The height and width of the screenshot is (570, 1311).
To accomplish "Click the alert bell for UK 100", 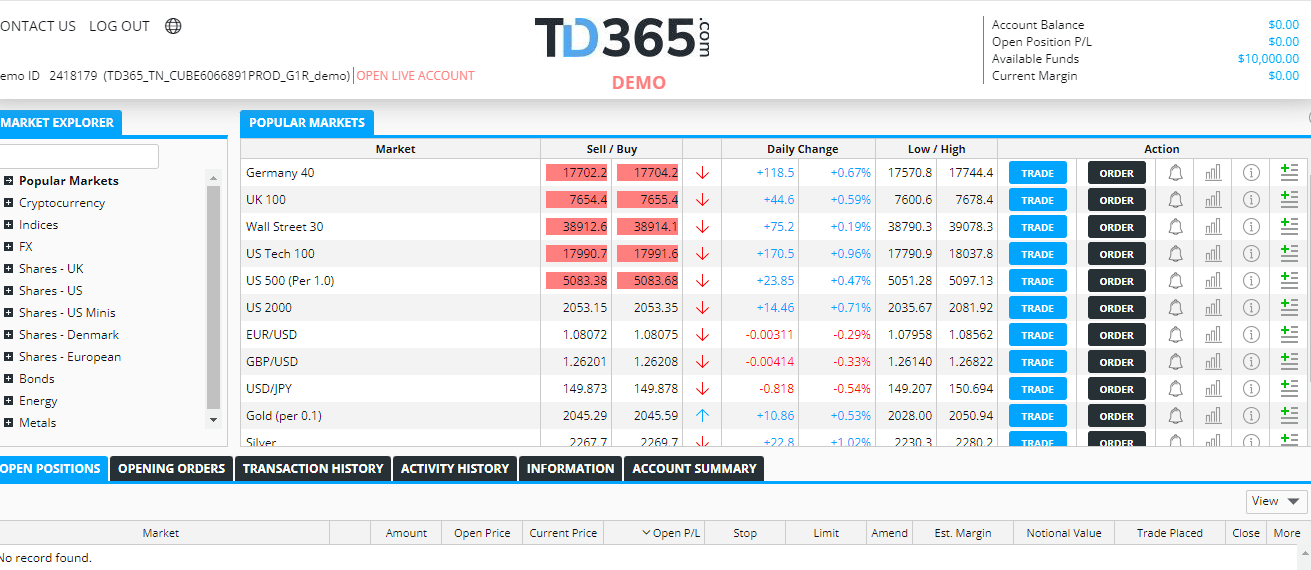I will tap(1175, 200).
